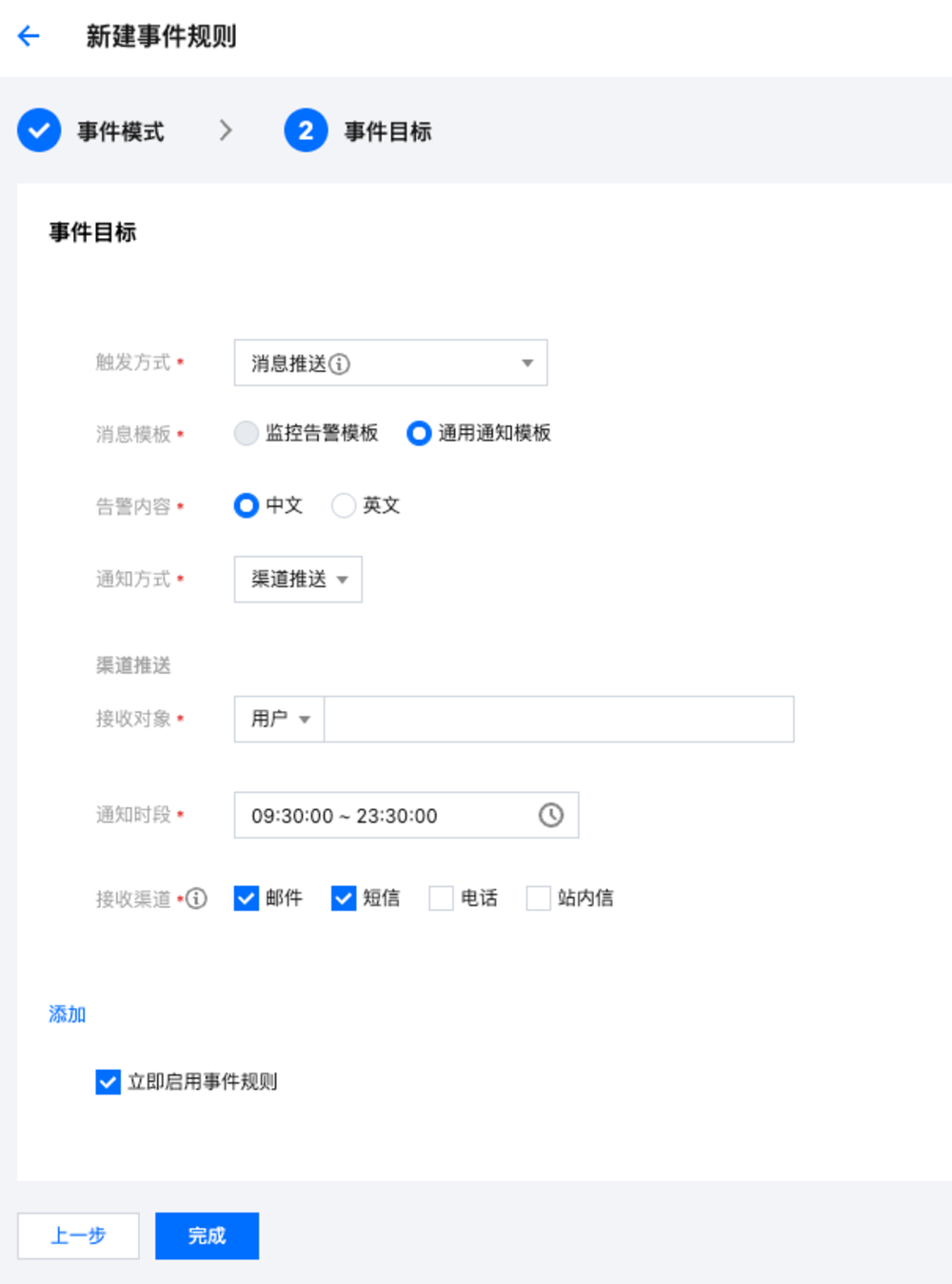
Task: Open the 用户 recipient type dropdown
Action: pyautogui.click(x=280, y=720)
